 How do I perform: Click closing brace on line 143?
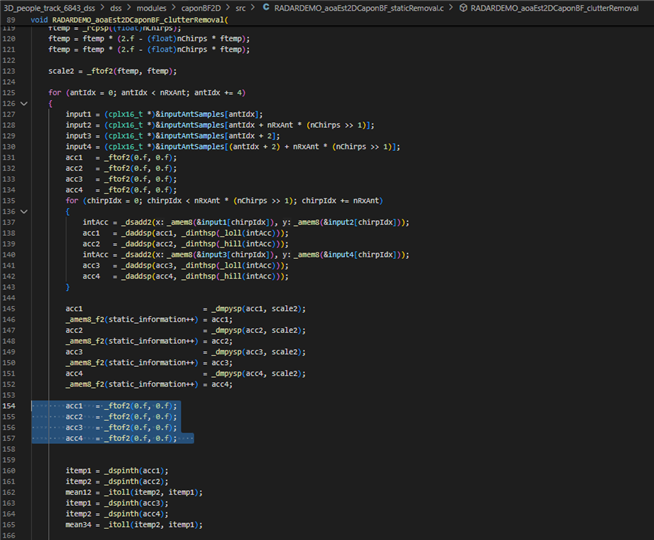click(67, 287)
